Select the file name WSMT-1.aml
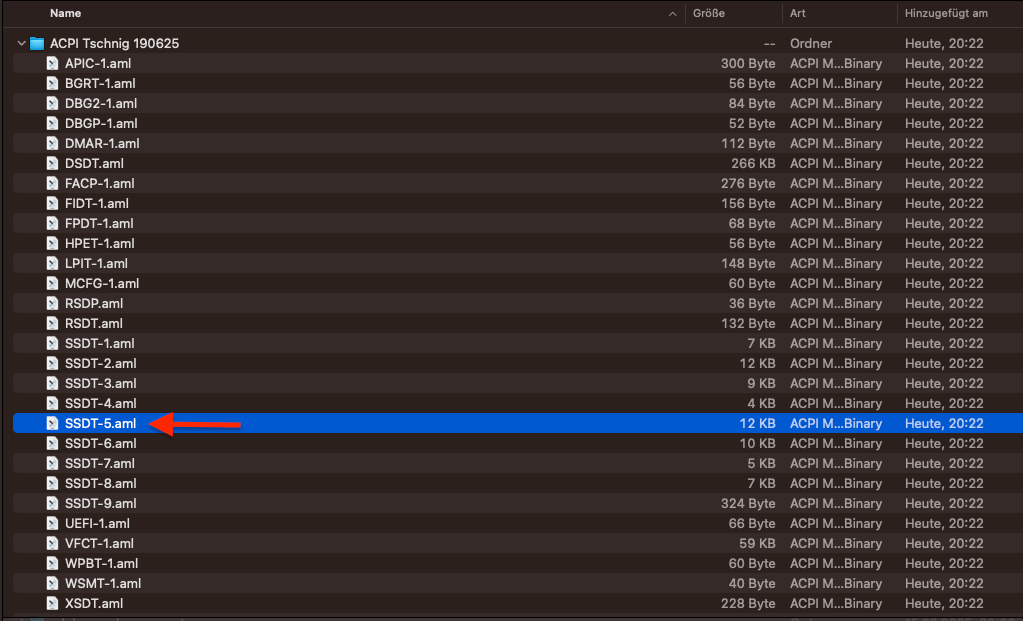This screenshot has height=621, width=1023. click(103, 583)
